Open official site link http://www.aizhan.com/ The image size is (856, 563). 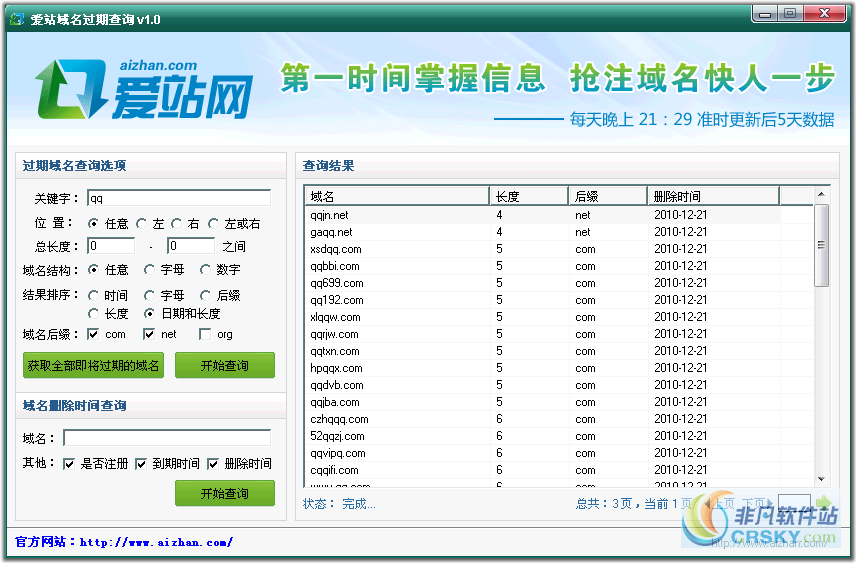tap(156, 542)
